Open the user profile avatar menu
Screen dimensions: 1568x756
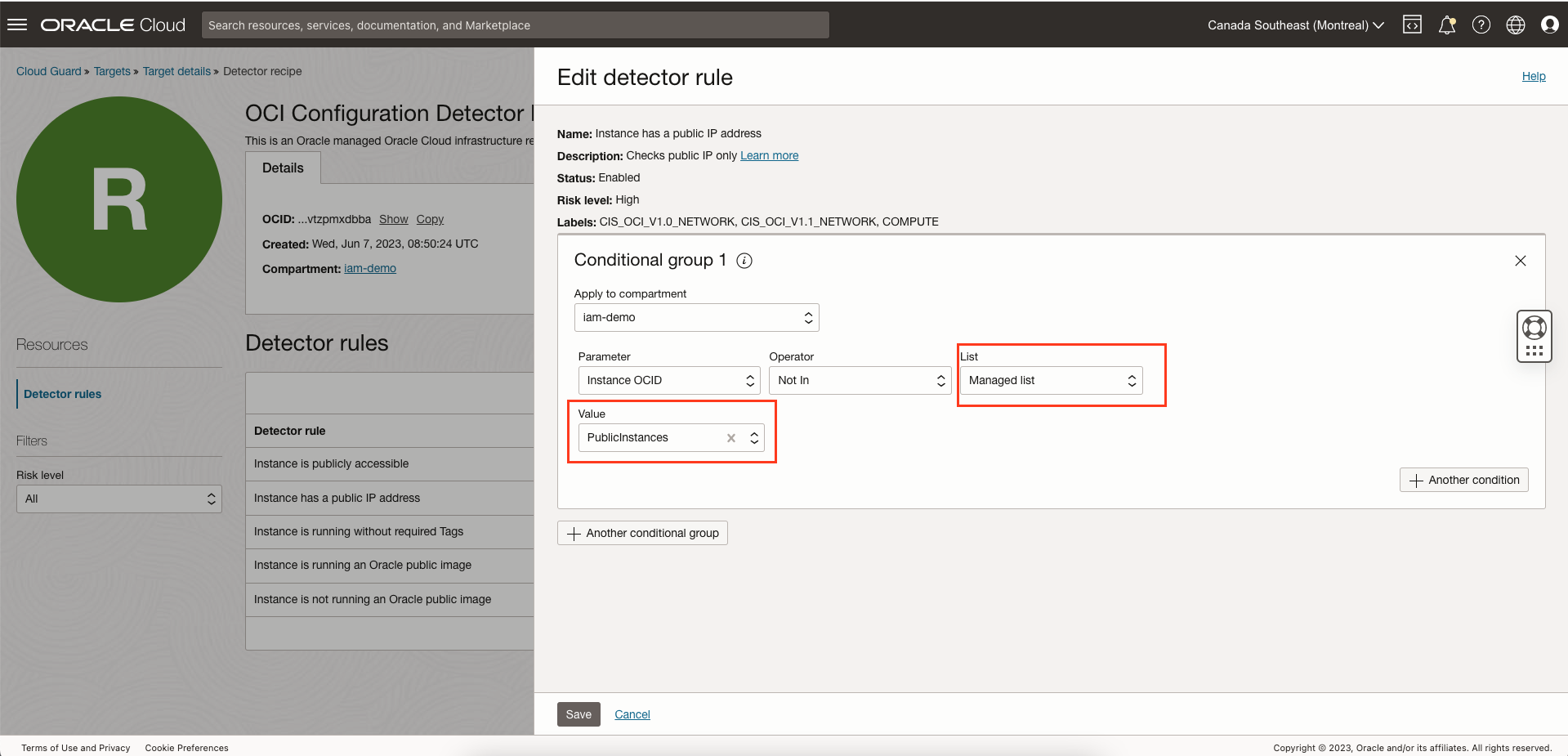click(1550, 25)
